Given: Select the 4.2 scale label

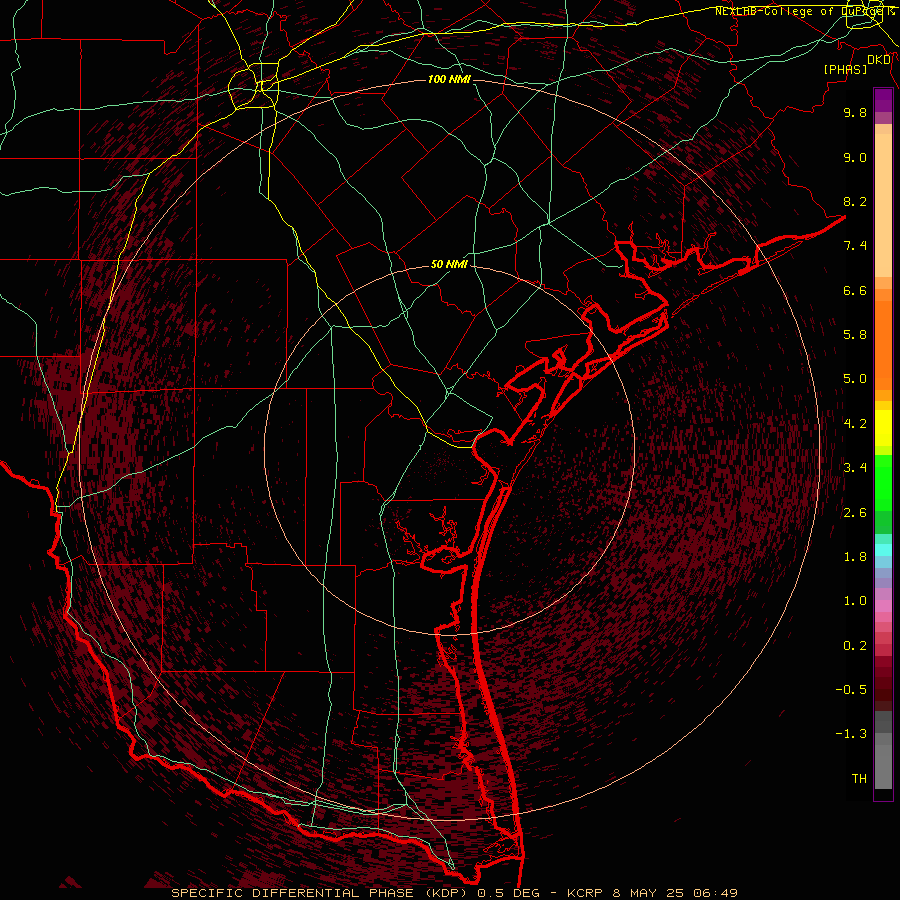Looking at the screenshot, I should 855,424.
